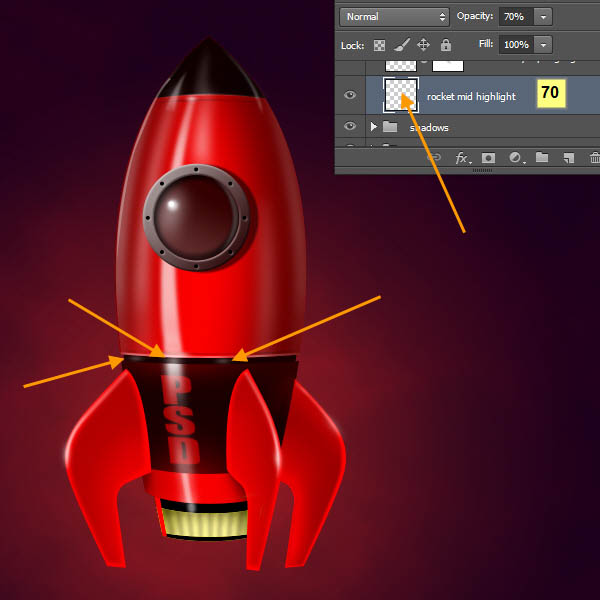Viewport: 600px width, 600px height.
Task: Toggle visibility of the shadows group
Action: coord(350,127)
